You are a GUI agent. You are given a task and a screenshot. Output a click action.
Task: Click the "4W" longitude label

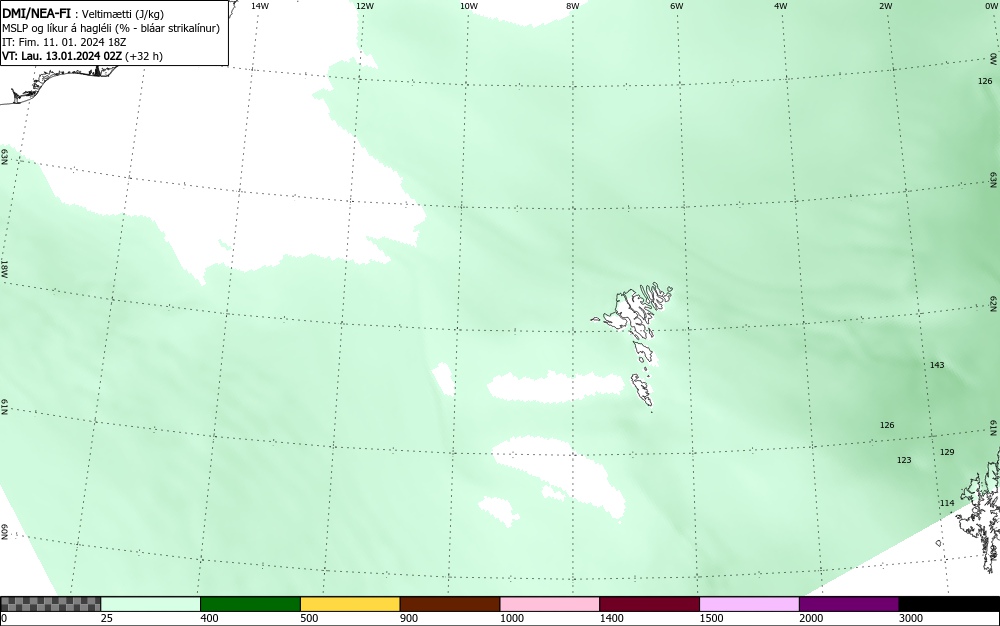[x=781, y=6]
